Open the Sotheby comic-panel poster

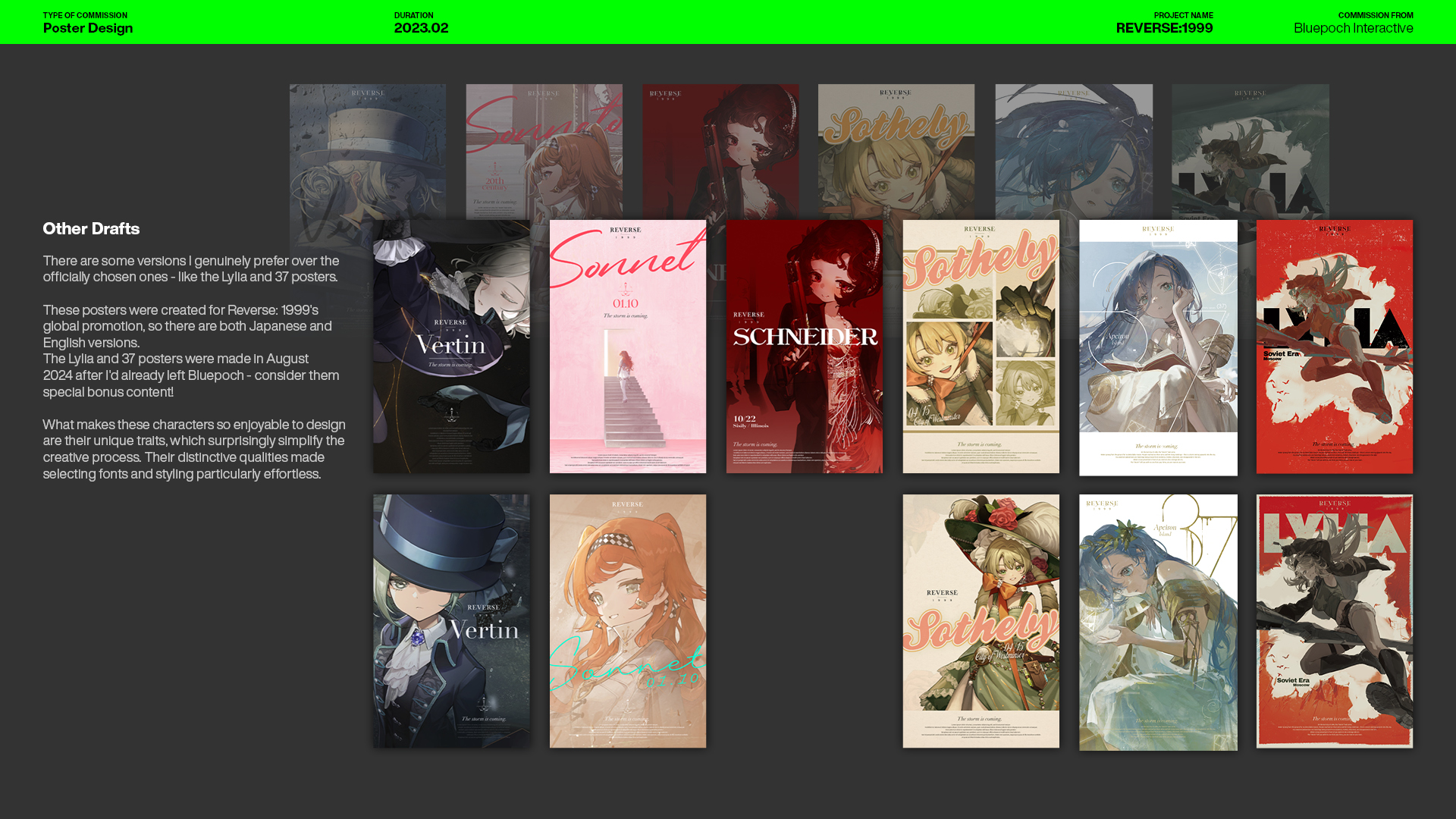coord(981,347)
